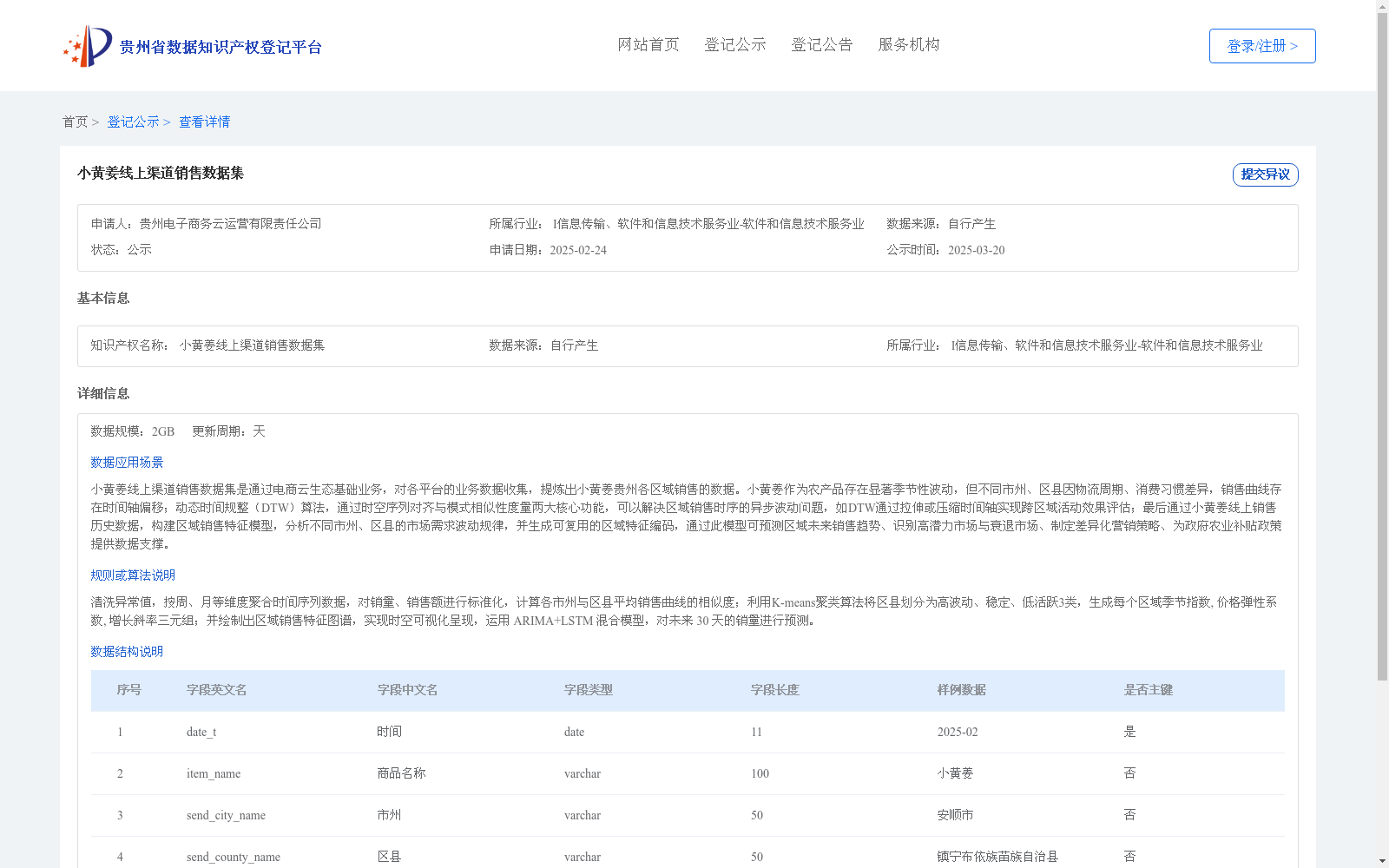Click the 登录/注册 button
Image resolution: width=1389 pixels, height=868 pixels.
(x=1262, y=46)
